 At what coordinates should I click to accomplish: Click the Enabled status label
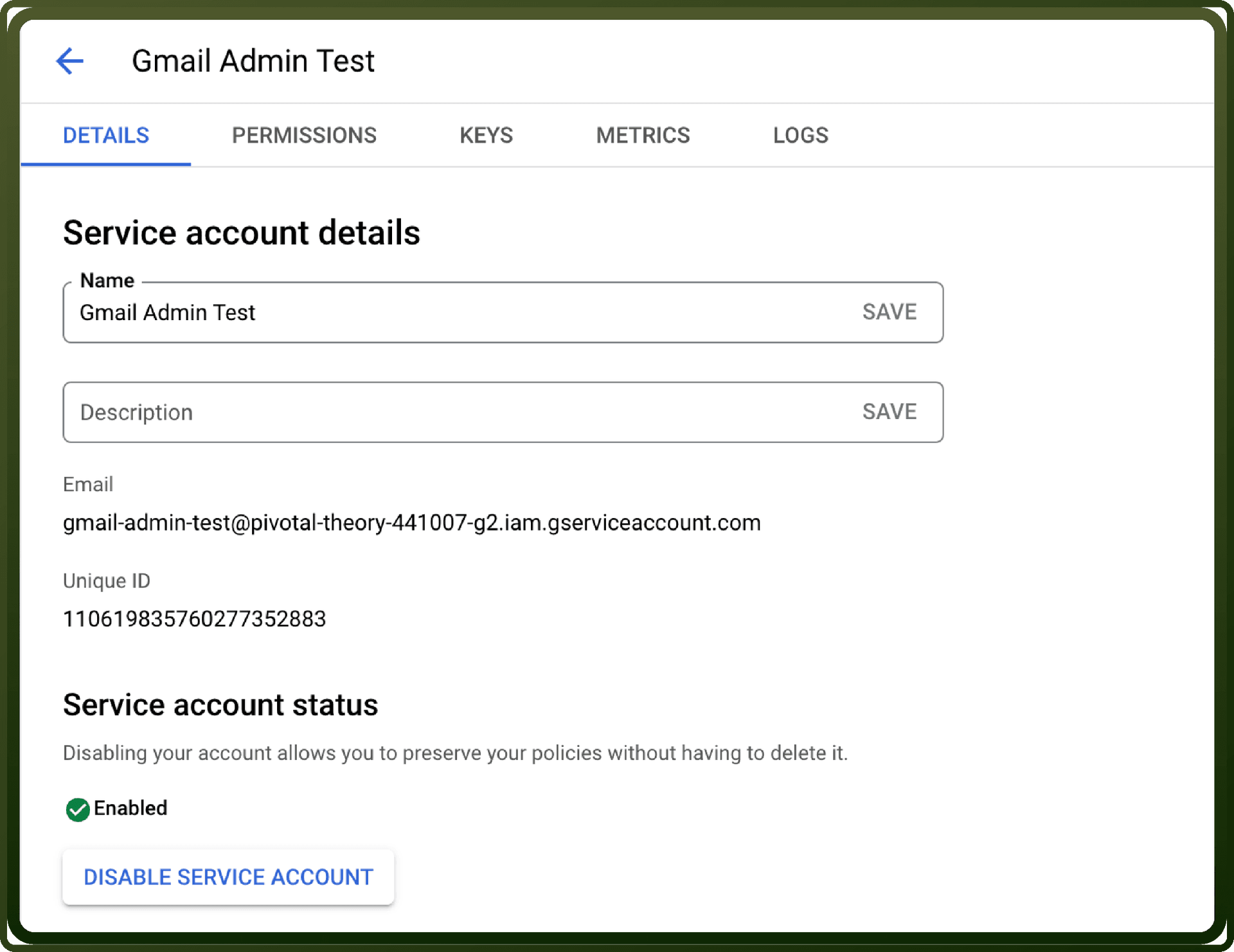[x=130, y=808]
